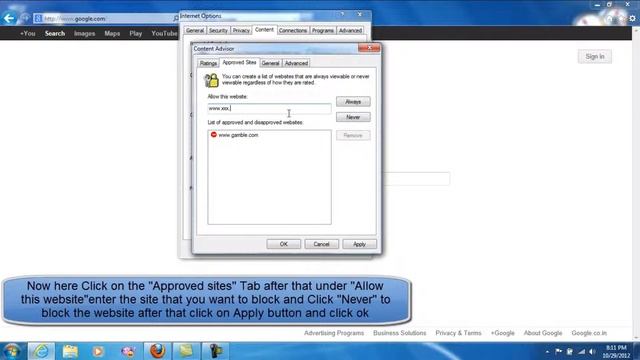Click Content Advisor Cancel button

pos(321,244)
